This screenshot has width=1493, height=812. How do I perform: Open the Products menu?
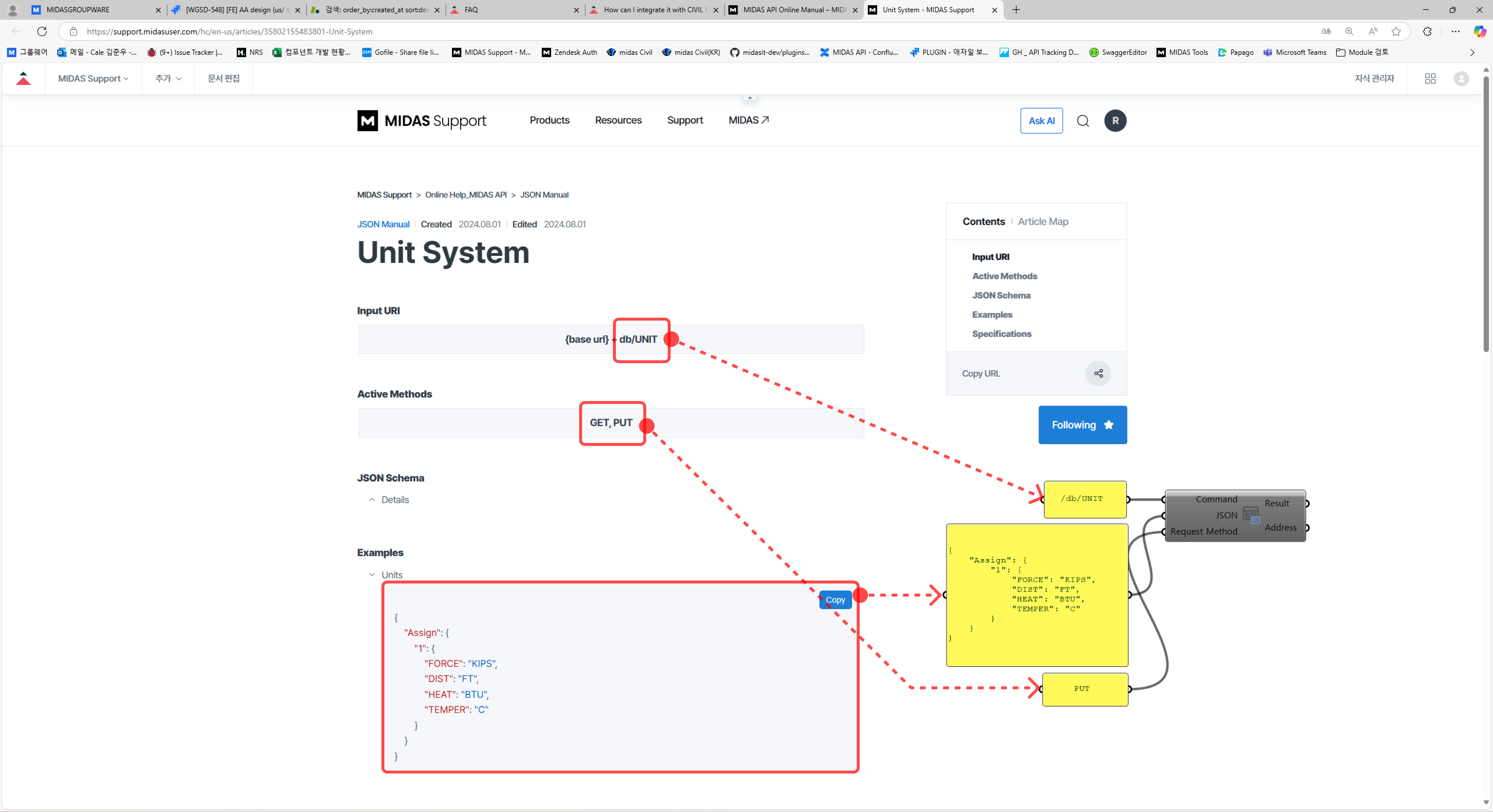(x=549, y=120)
